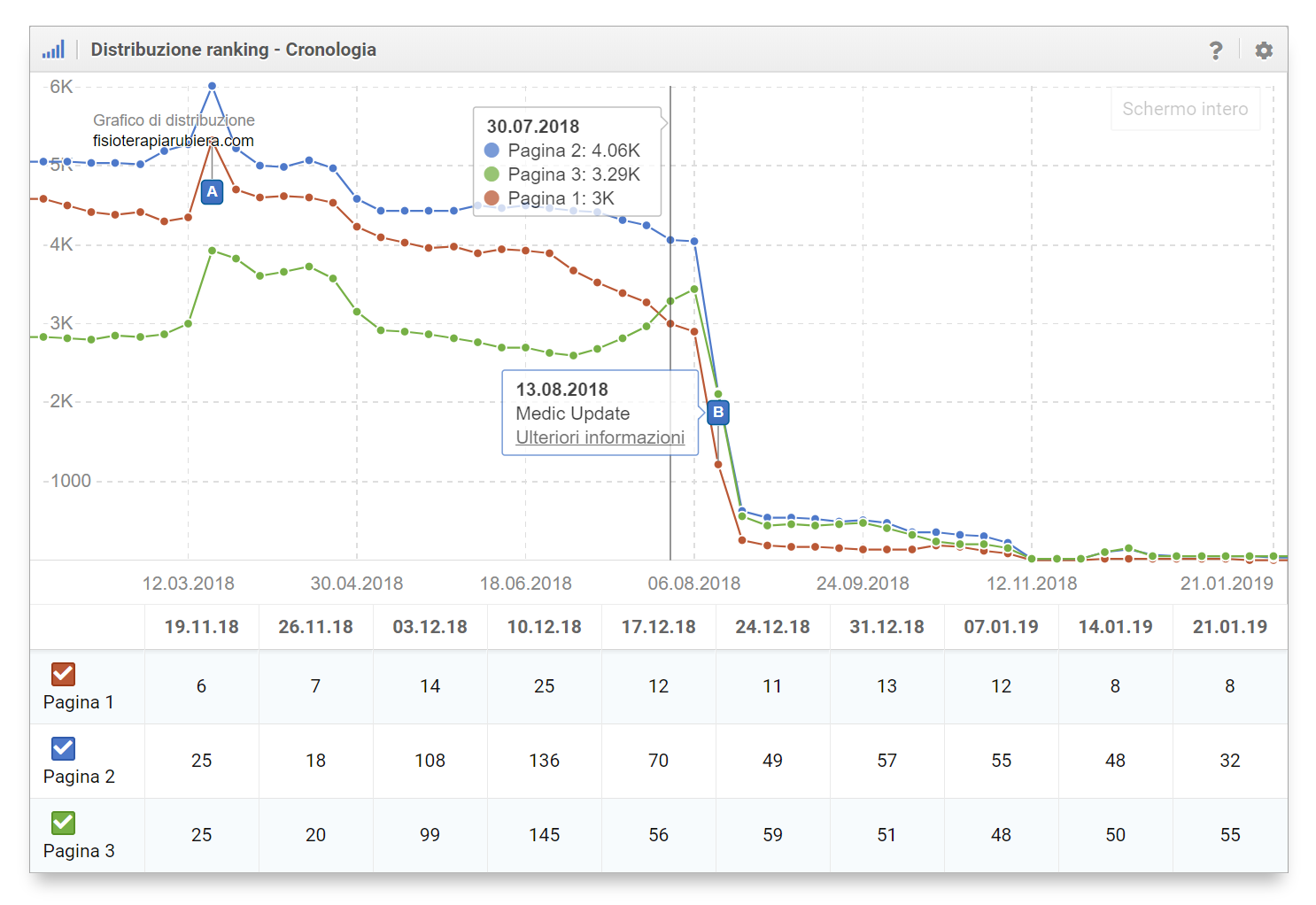Click the 10.12.18 column header
The image size is (1316, 905).
point(545,627)
